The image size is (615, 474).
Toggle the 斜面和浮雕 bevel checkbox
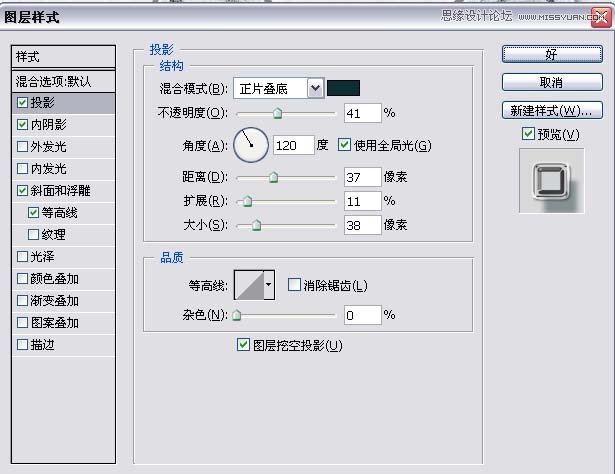[22, 191]
